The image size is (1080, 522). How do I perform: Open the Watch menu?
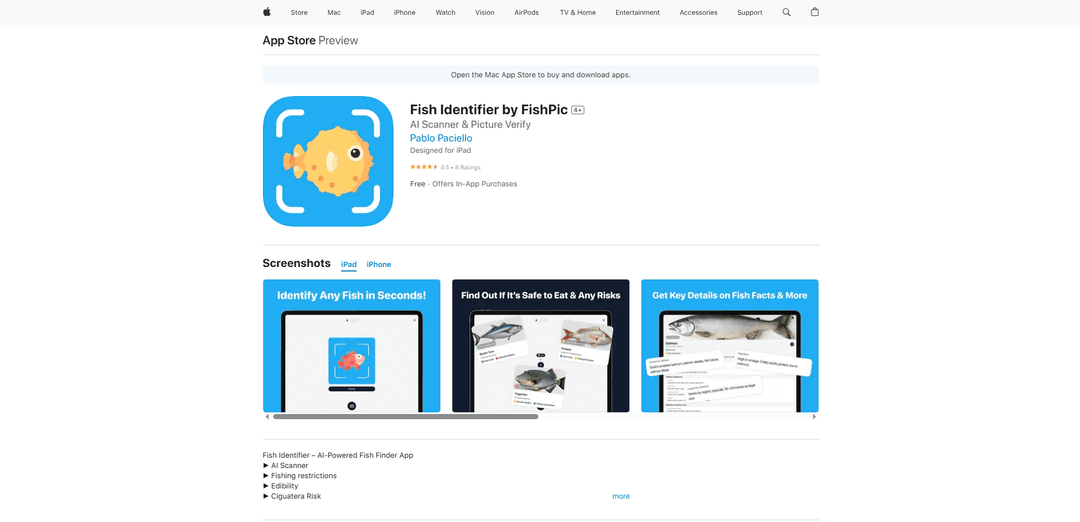pos(445,12)
